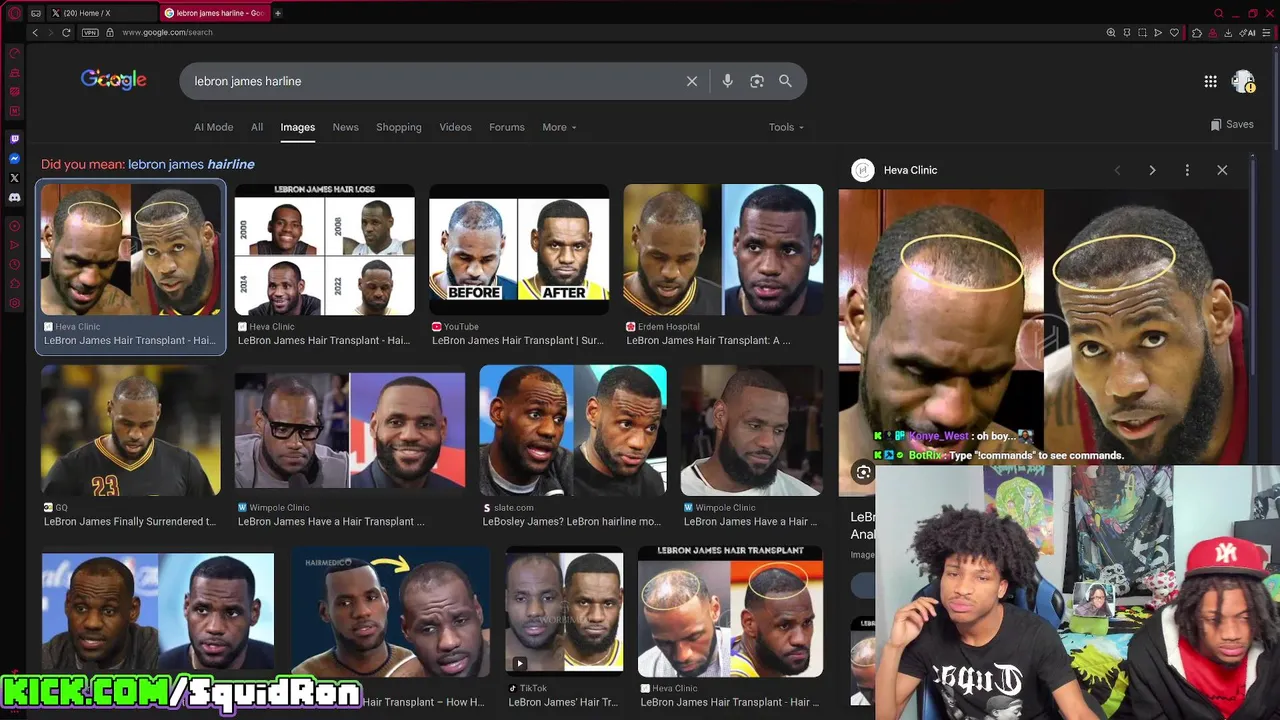Open the Discord sidebar panel
The height and width of the screenshot is (720, 1280).
[x=14, y=197]
